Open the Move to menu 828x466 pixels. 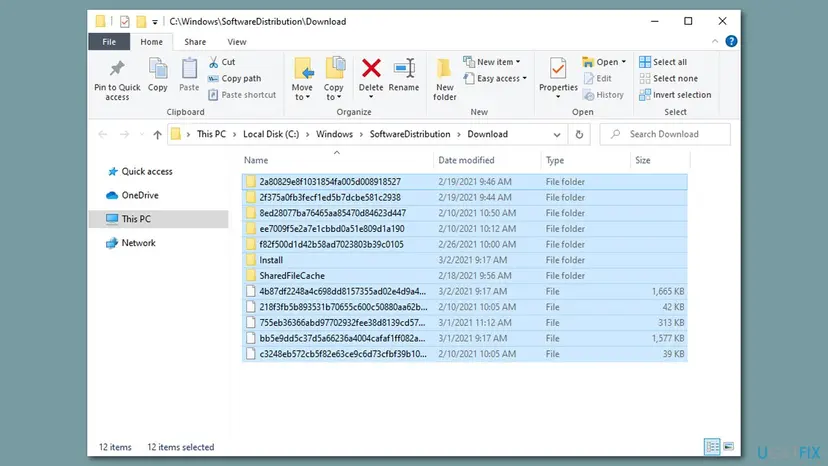coord(302,79)
